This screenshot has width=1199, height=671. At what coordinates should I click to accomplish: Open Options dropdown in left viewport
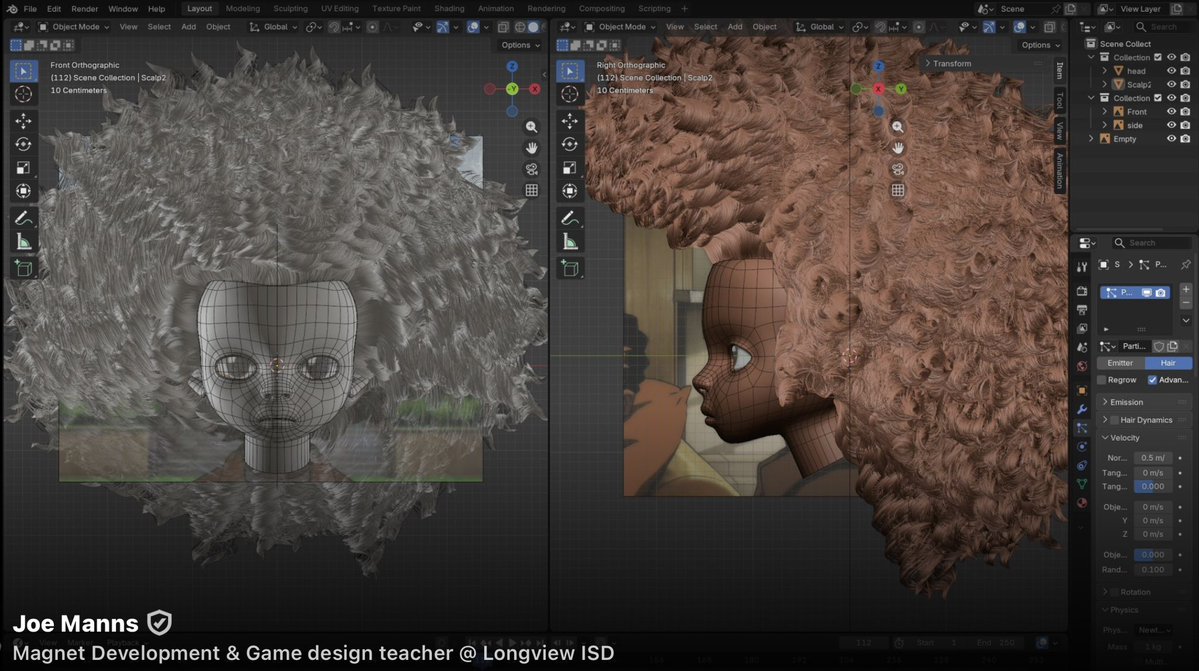pos(520,45)
